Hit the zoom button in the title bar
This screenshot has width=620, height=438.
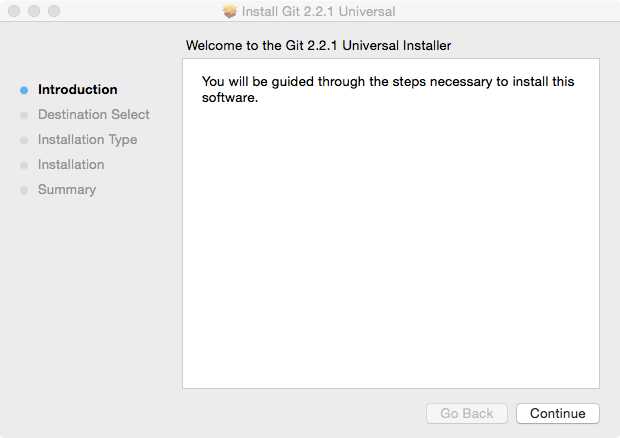pos(54,12)
